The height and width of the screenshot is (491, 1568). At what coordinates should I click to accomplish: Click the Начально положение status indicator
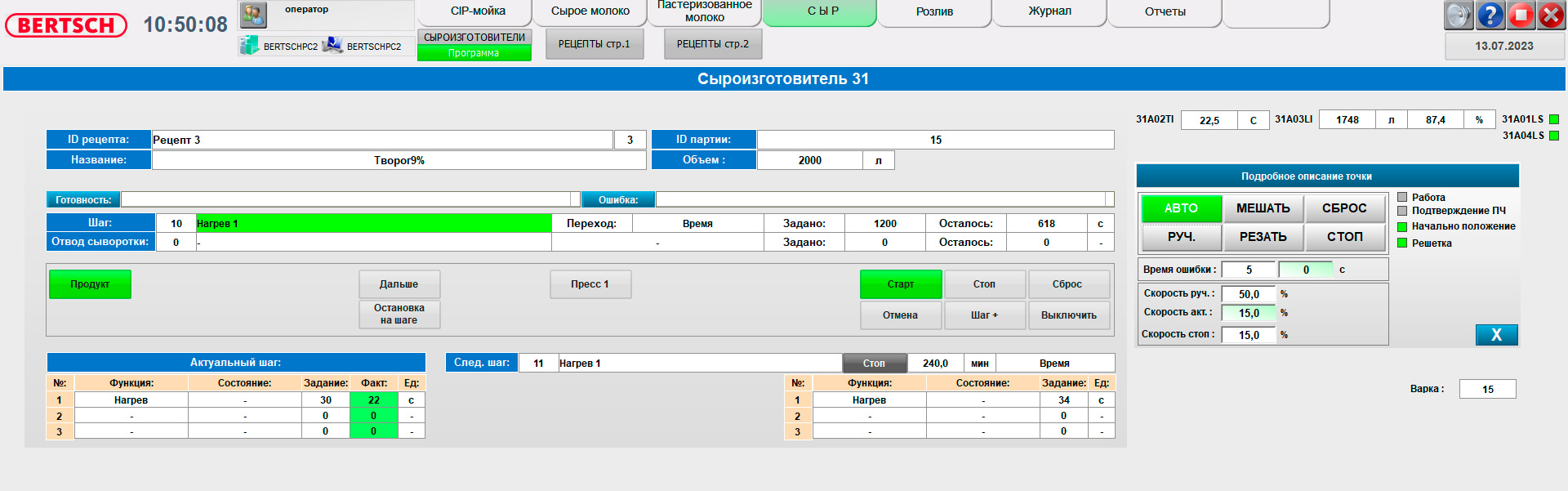pos(1402,226)
